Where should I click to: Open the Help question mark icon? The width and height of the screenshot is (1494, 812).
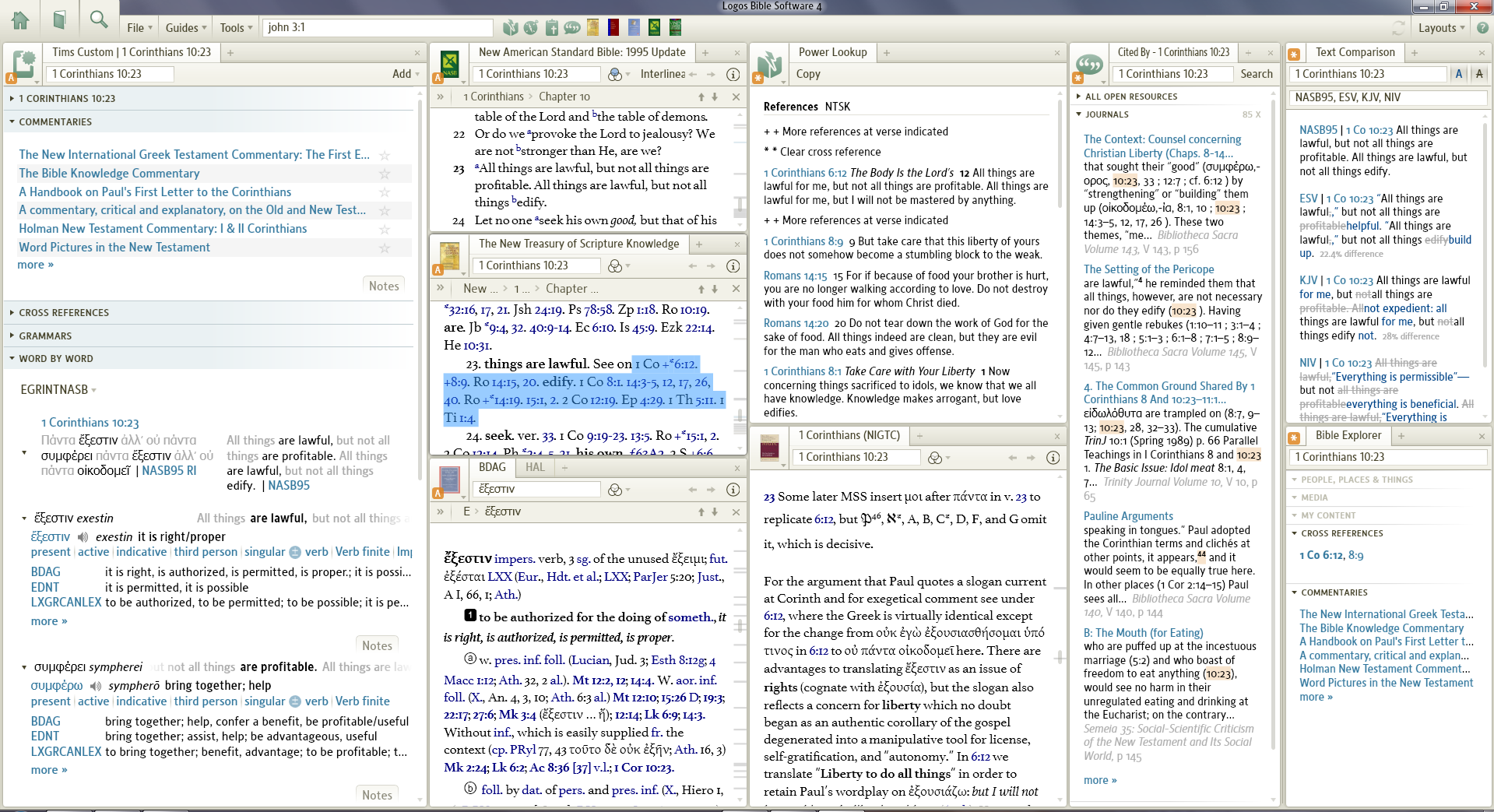click(x=1482, y=28)
